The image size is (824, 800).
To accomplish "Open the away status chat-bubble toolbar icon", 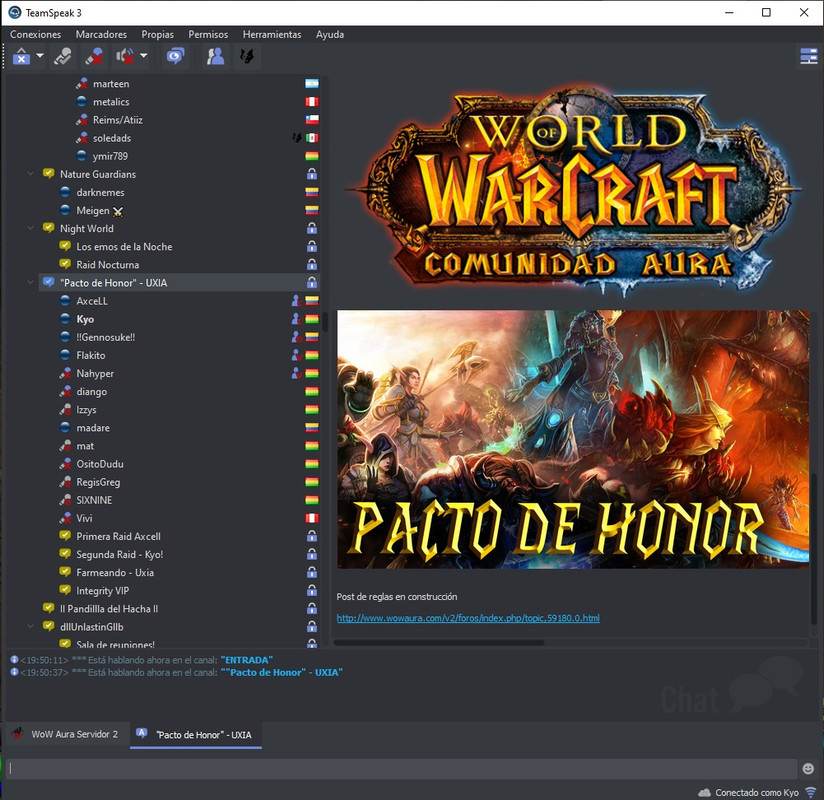I will point(175,56).
